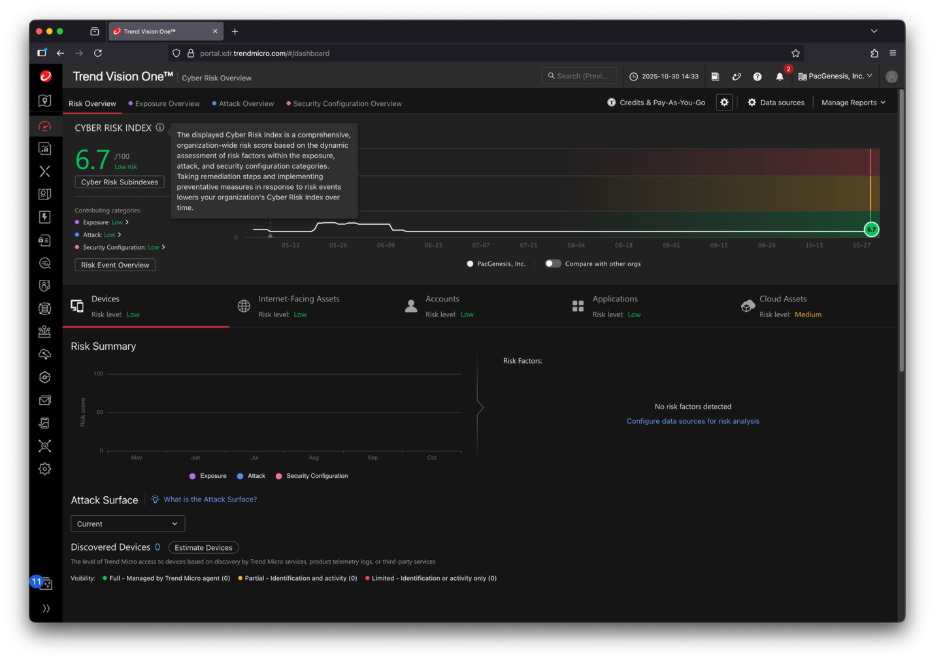Switch to the Exposure Overview tab

click(167, 104)
